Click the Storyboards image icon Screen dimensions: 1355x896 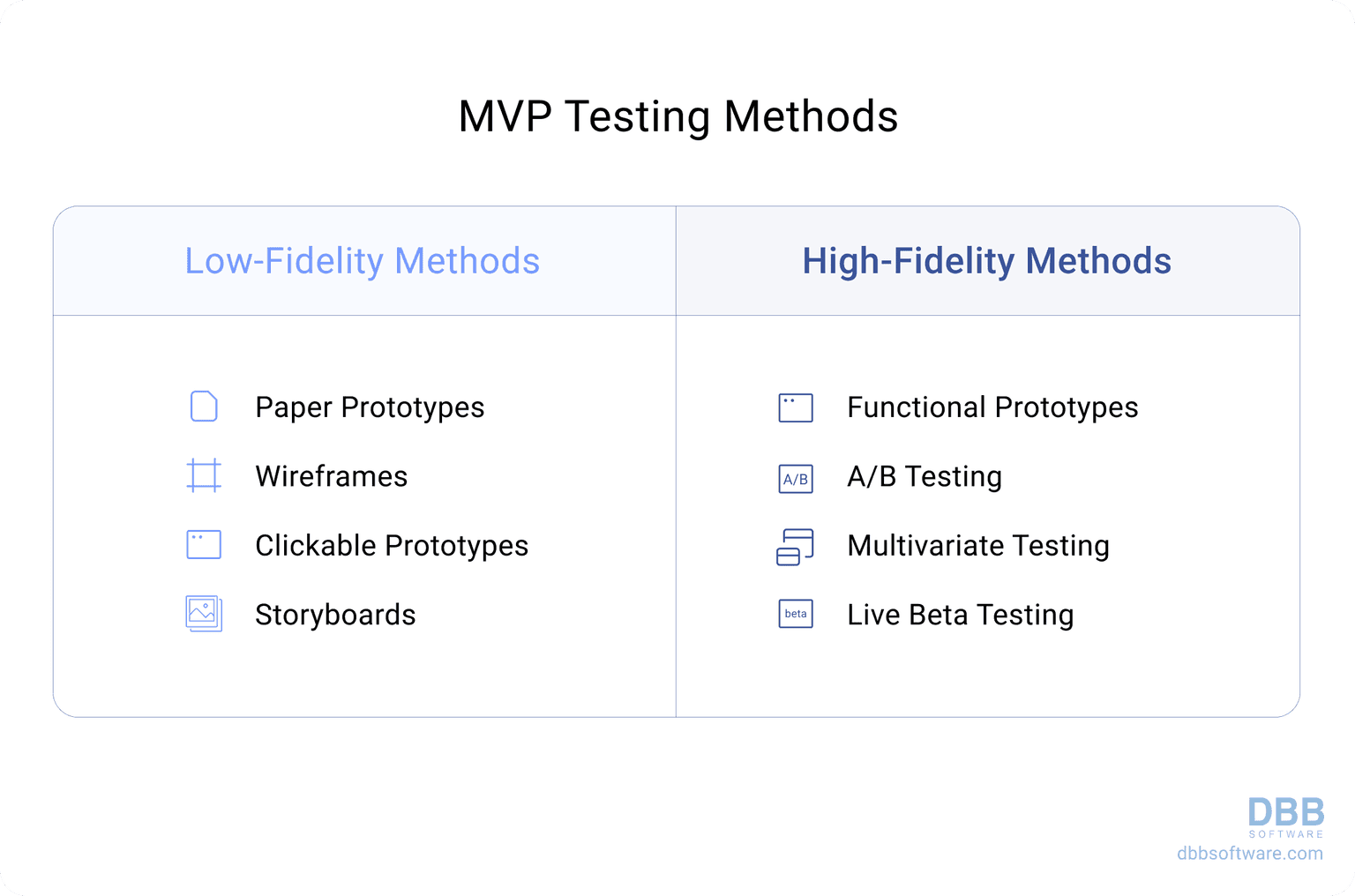[x=204, y=614]
